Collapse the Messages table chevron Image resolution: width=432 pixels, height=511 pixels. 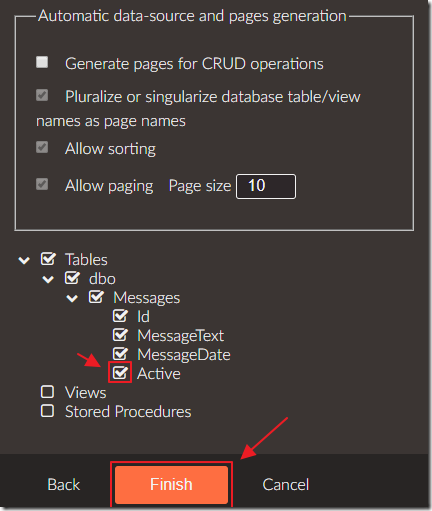72,298
